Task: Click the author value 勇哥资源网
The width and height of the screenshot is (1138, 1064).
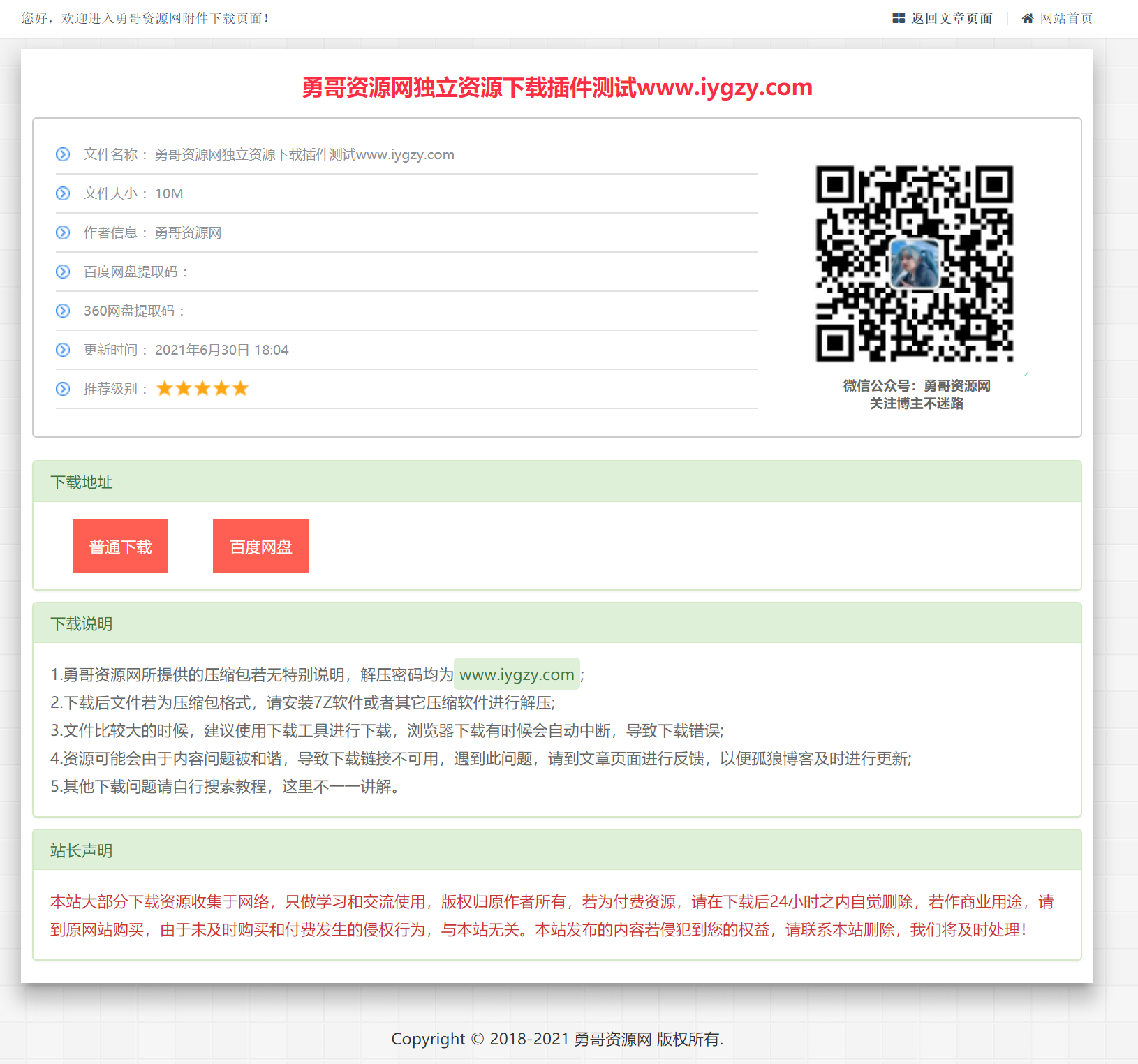Action: pos(188,232)
